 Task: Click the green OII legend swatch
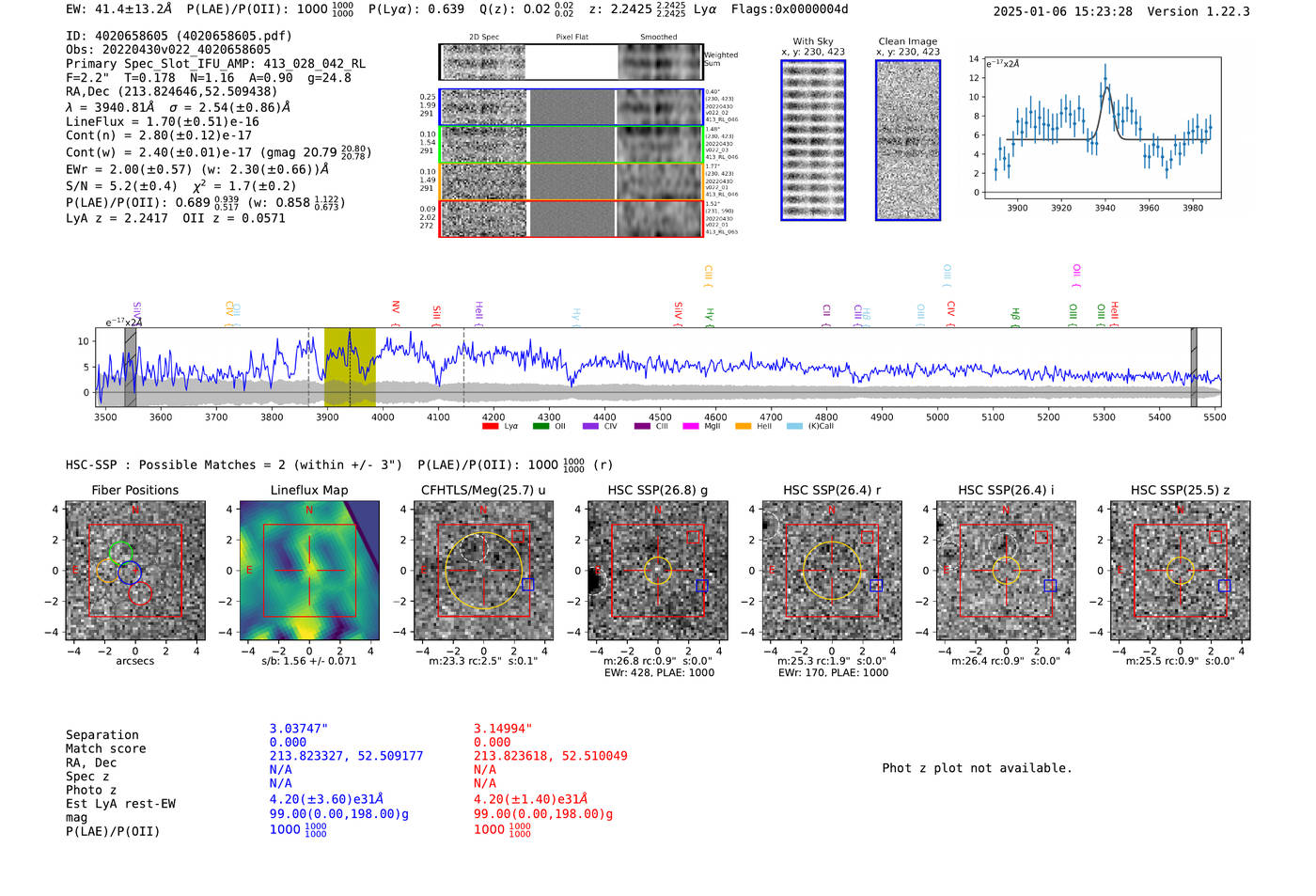pyautogui.click(x=540, y=426)
